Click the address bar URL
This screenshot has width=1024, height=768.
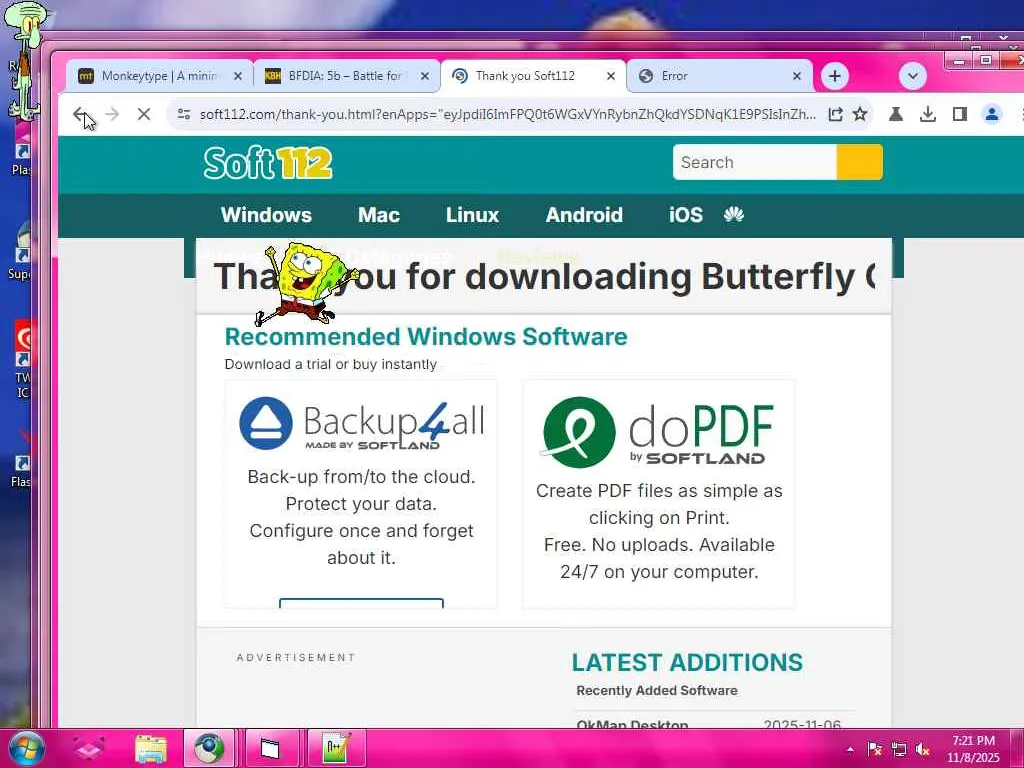[507, 114]
